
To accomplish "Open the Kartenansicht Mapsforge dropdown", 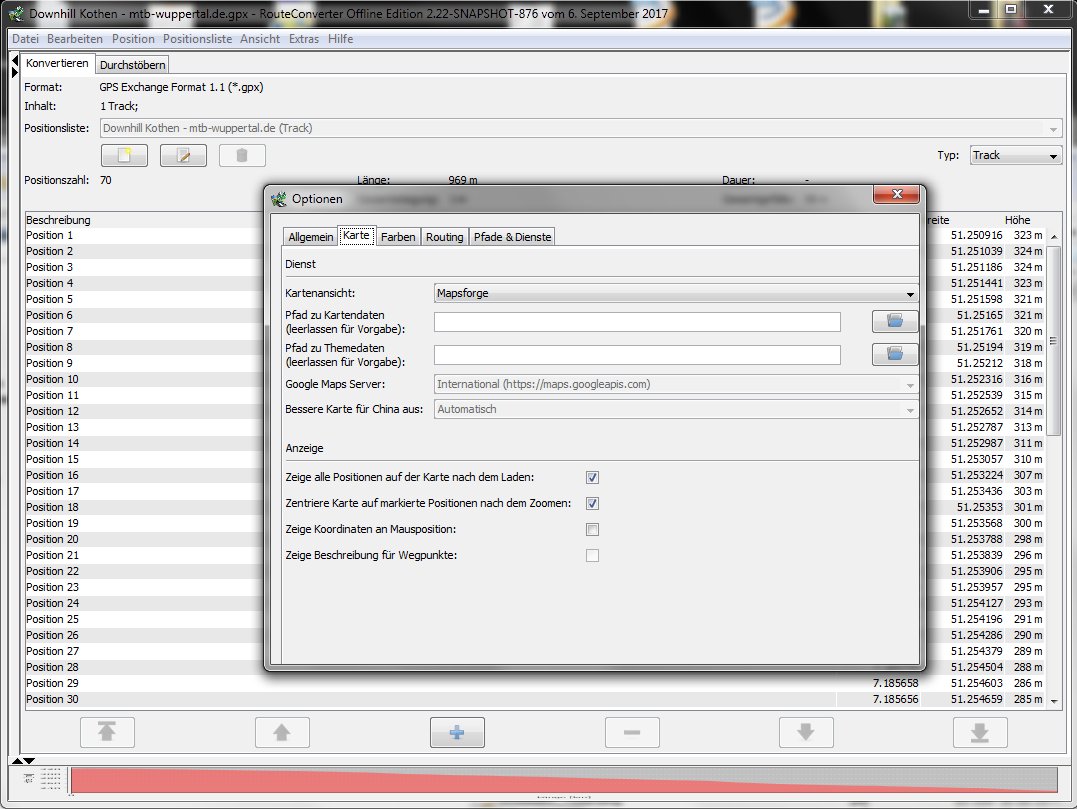I will click(x=676, y=294).
